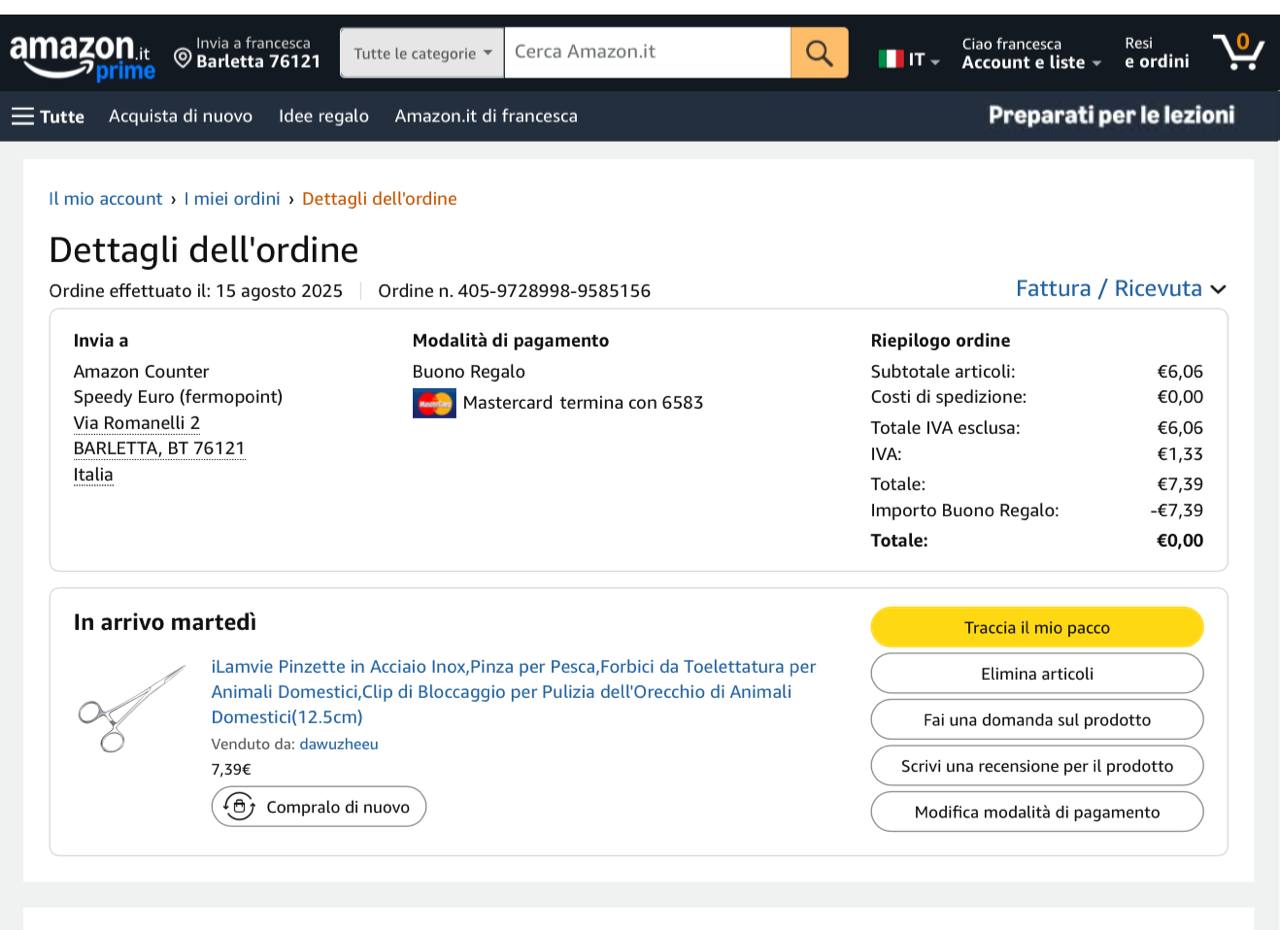
Task: Click the orange search magnifier icon
Action: click(819, 53)
